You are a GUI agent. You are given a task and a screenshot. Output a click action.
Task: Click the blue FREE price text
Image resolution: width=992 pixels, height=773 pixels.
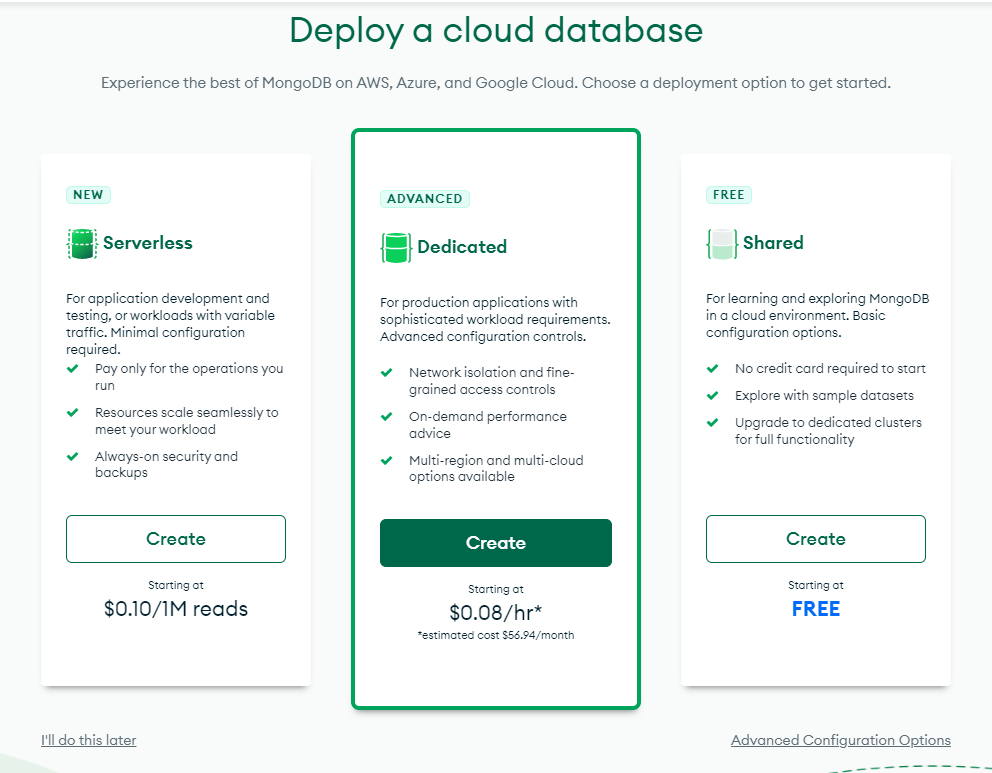click(x=815, y=609)
